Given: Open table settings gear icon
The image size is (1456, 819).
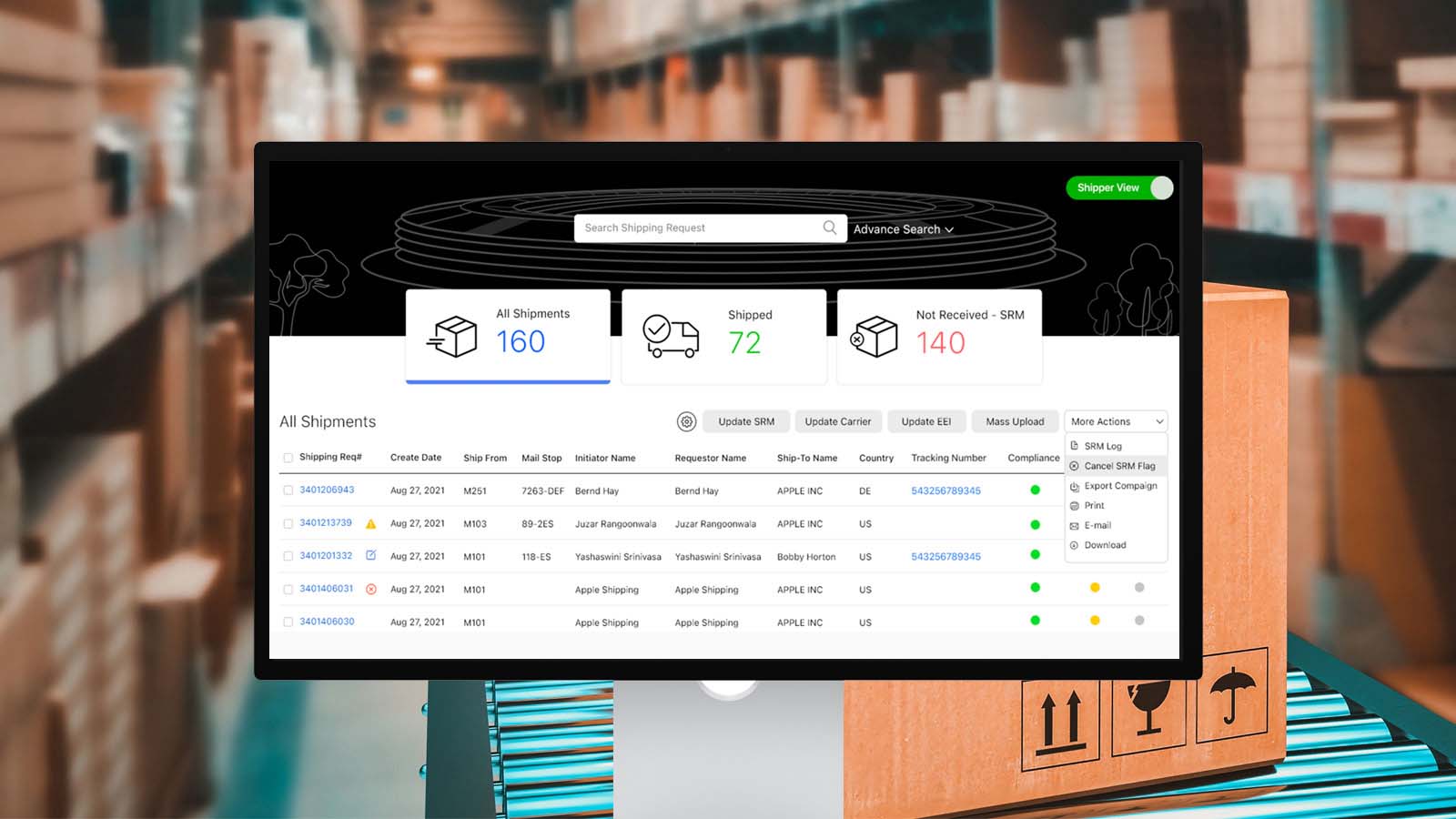Looking at the screenshot, I should pos(686,421).
